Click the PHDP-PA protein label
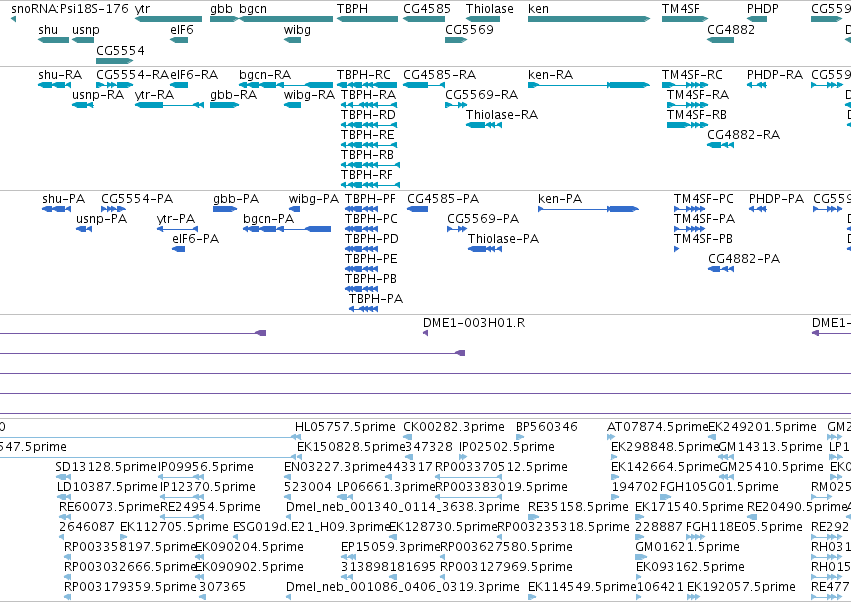 click(x=776, y=199)
